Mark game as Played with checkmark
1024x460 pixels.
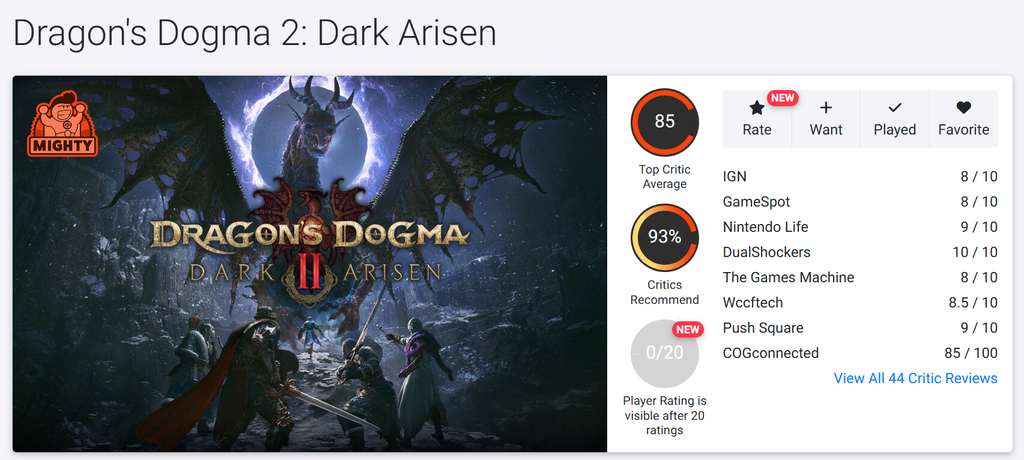click(x=895, y=119)
